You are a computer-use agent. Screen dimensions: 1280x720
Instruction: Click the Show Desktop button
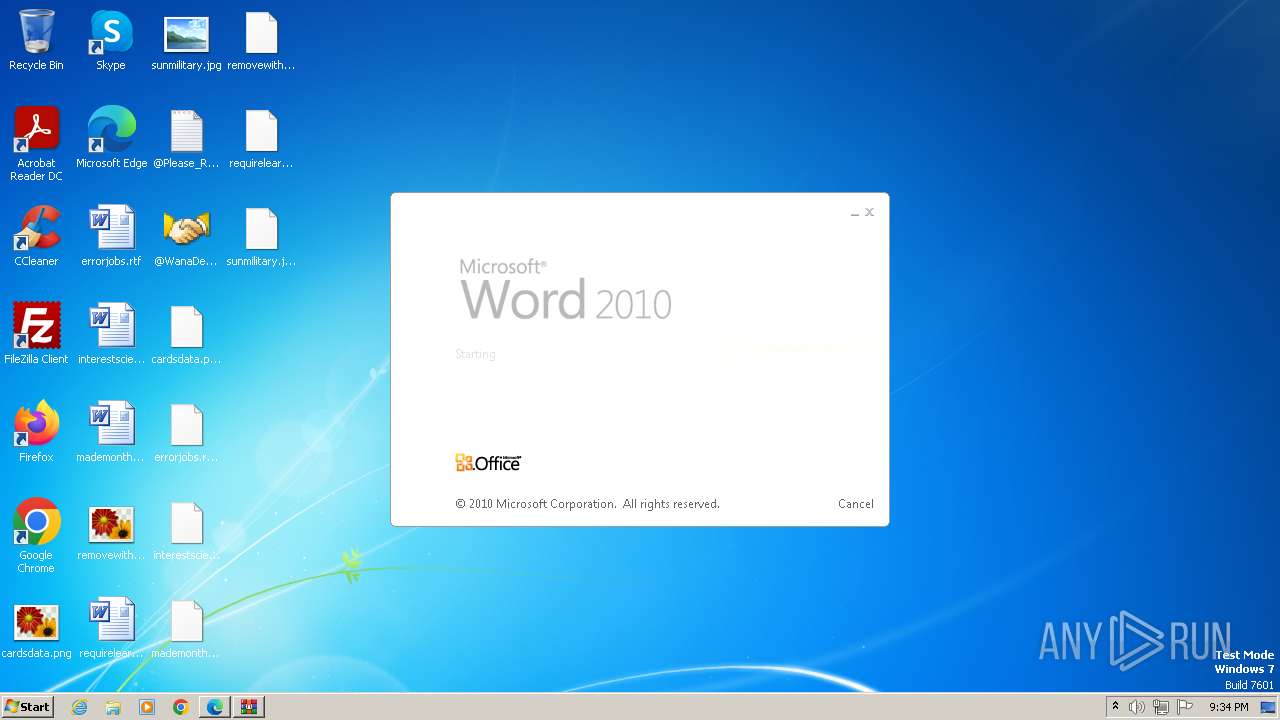pos(1270,707)
